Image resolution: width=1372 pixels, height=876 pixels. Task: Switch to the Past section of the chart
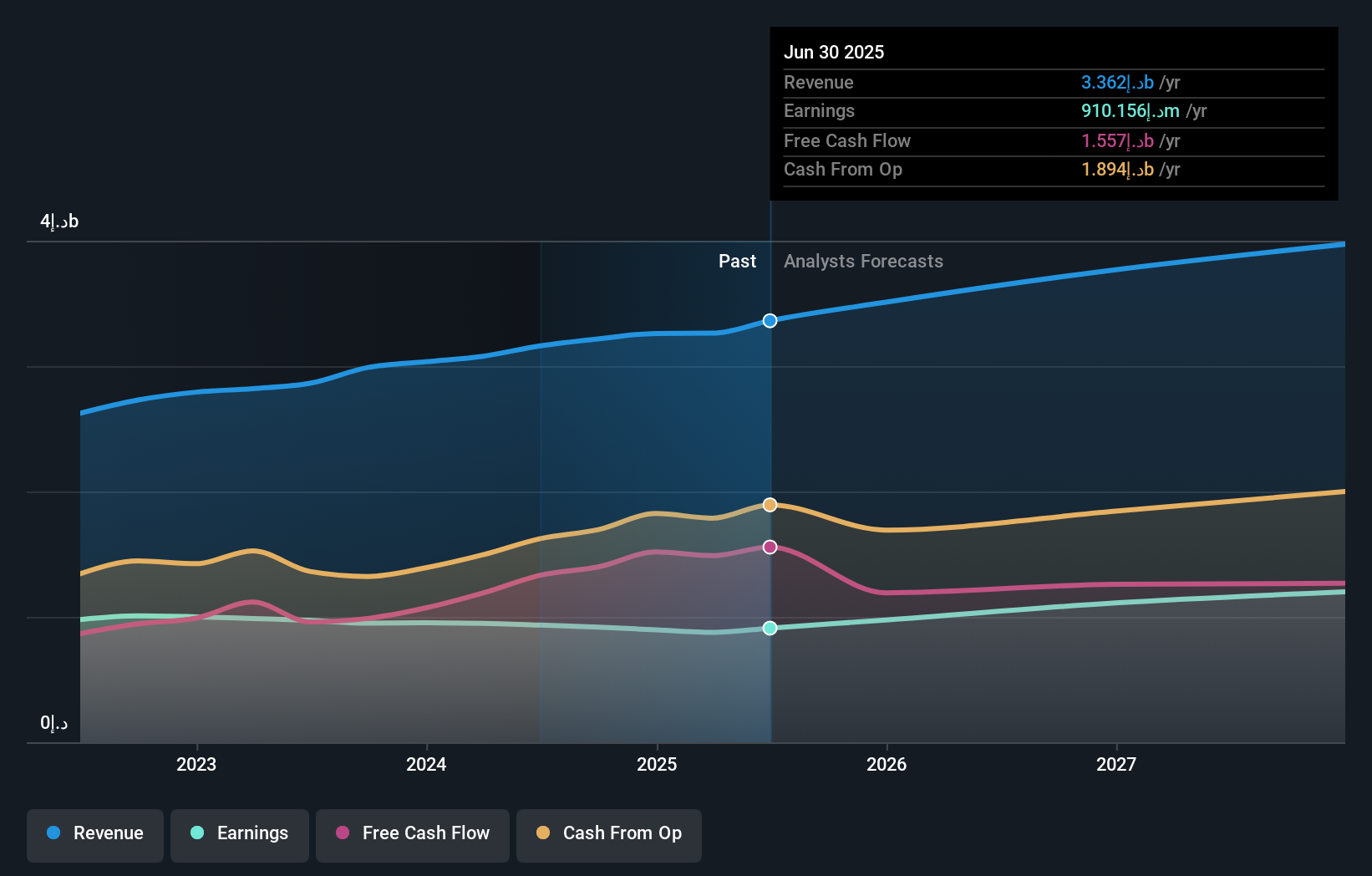(737, 261)
